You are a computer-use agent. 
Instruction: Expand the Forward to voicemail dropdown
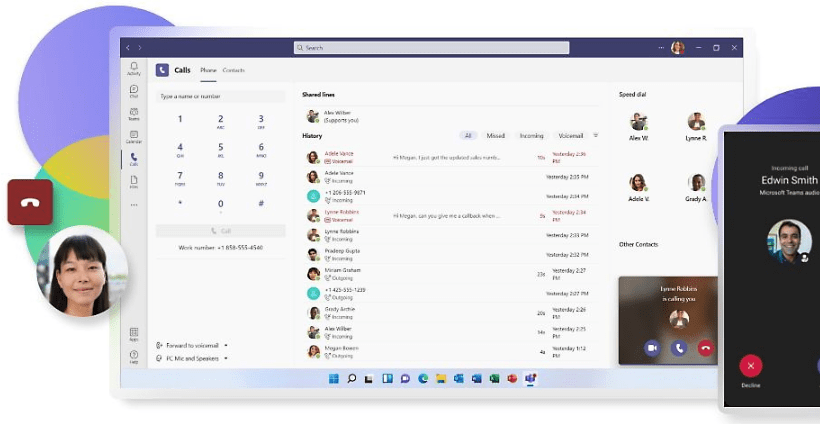click(226, 346)
